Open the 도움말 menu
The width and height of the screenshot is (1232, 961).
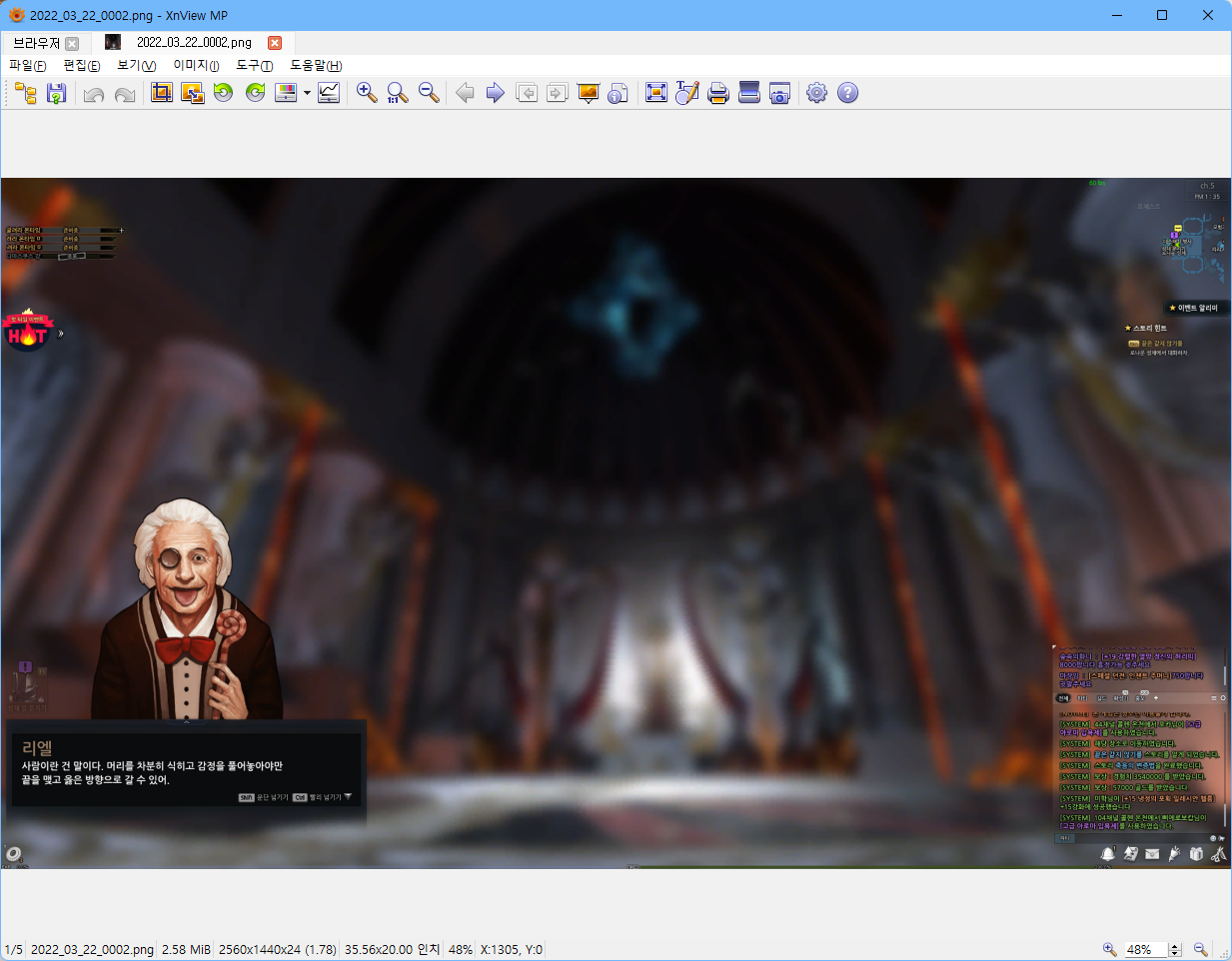316,65
